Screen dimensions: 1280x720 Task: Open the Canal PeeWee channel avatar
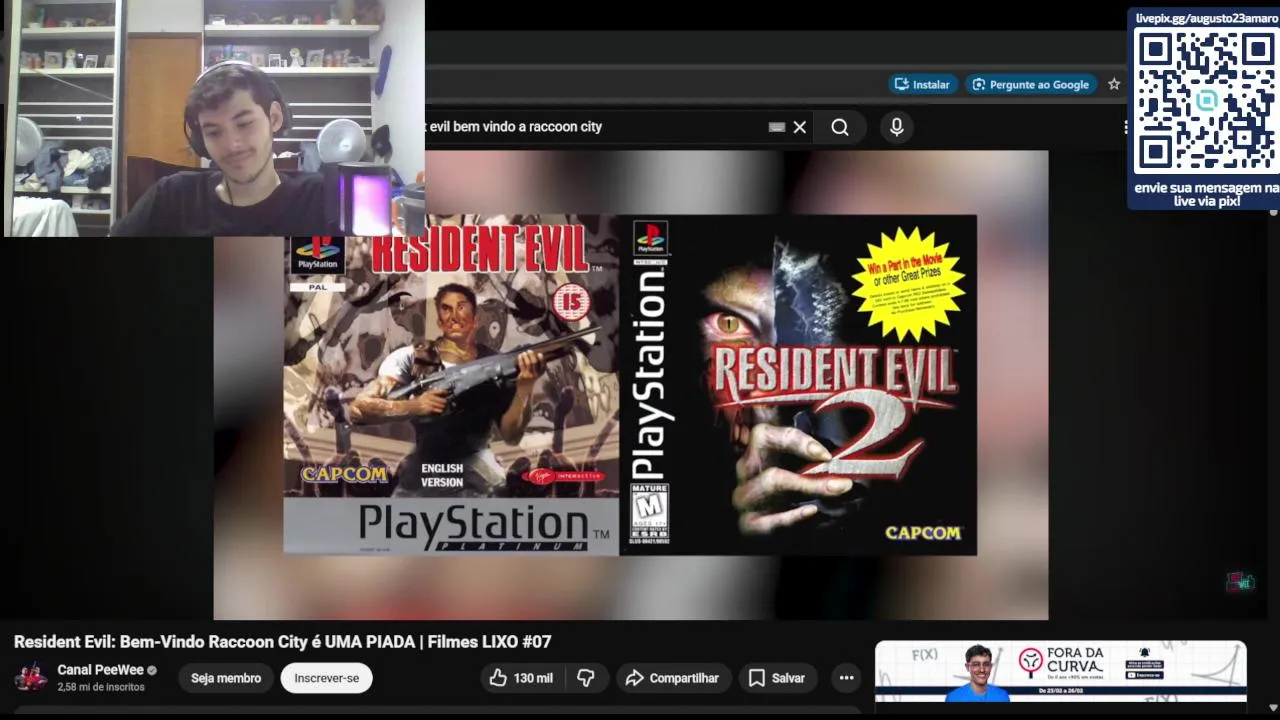(x=31, y=677)
